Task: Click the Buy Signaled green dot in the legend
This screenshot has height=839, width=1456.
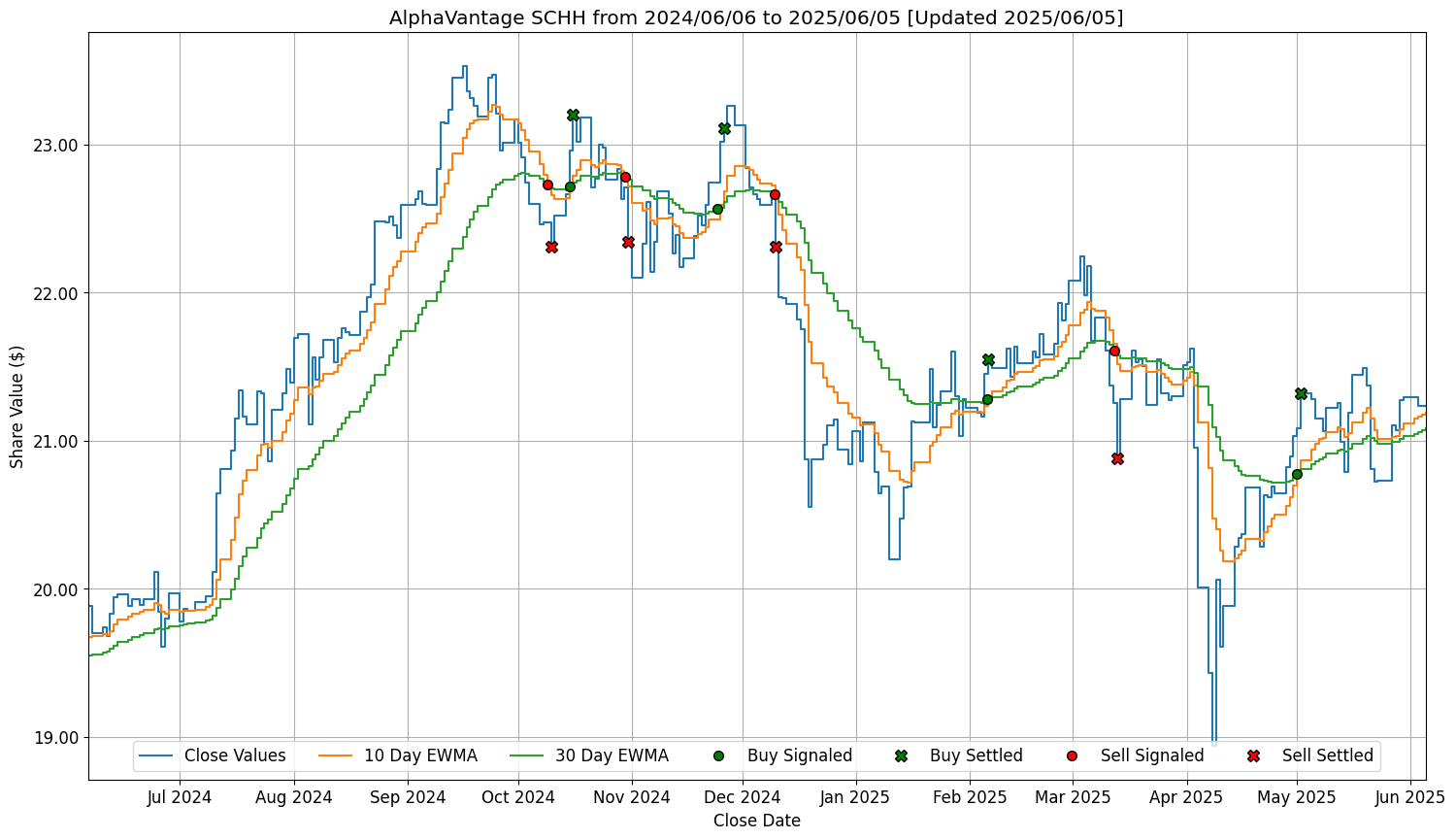Action: (718, 755)
